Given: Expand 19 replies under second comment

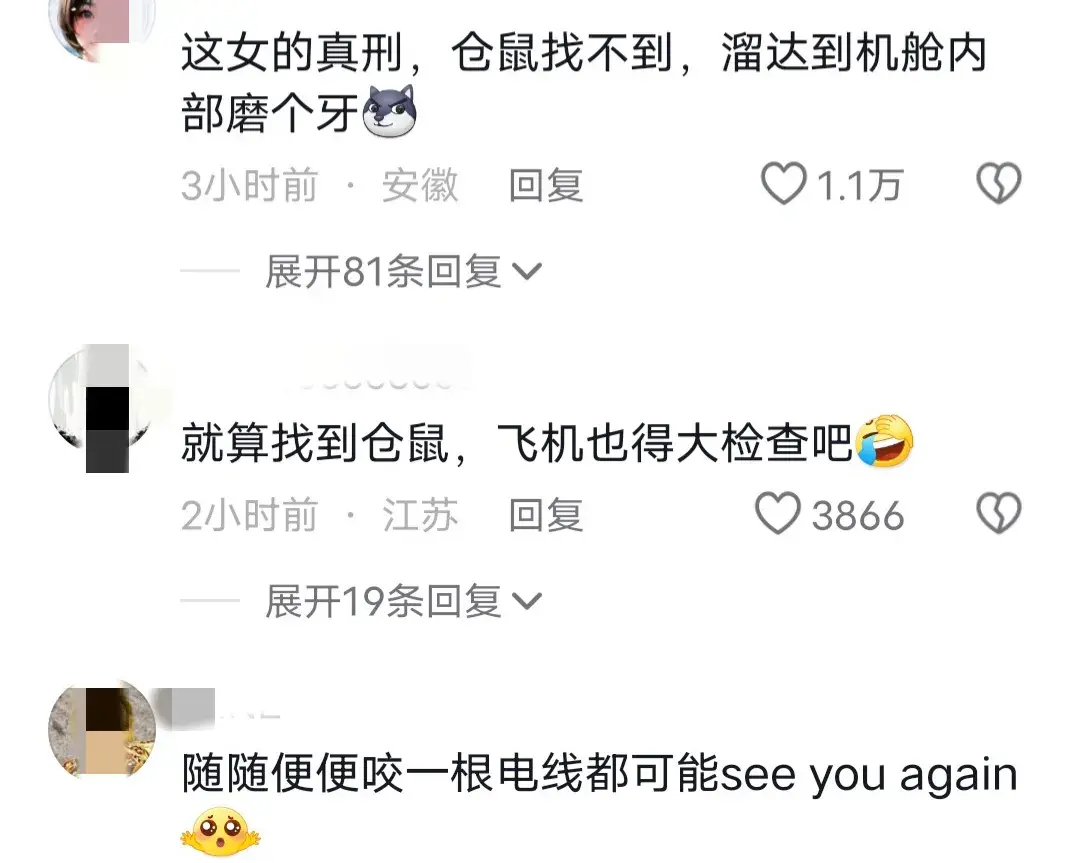Looking at the screenshot, I should coord(404,601).
